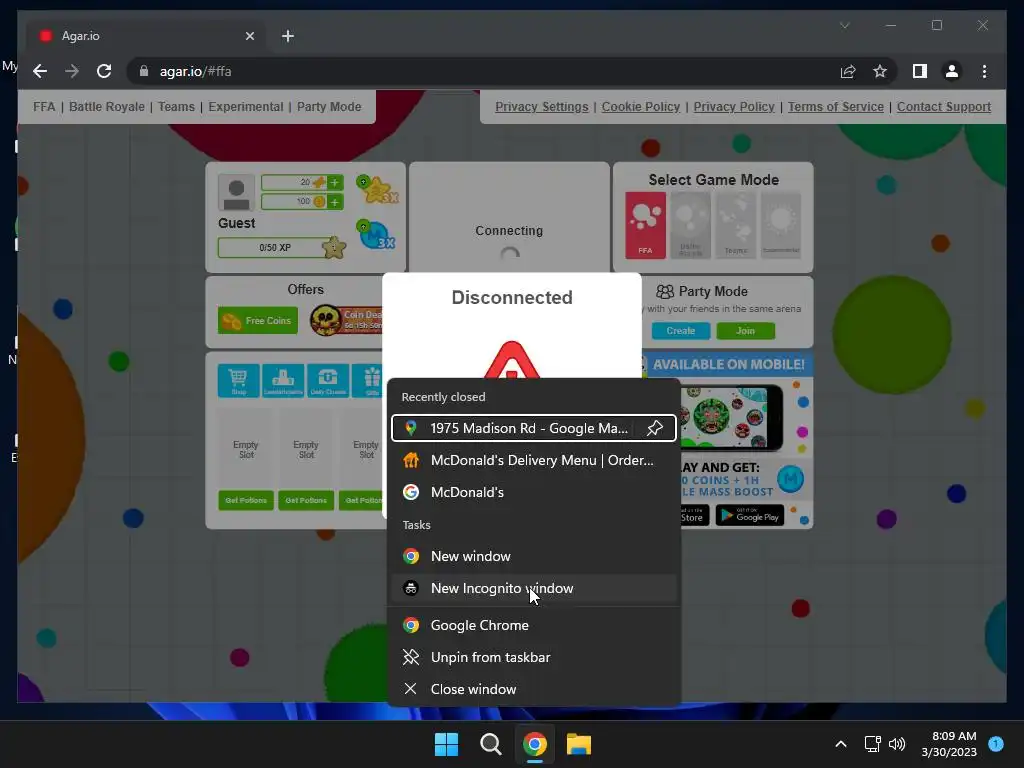1024x768 pixels.
Task: Pin 1975 Madison Rd entry to list
Action: (x=654, y=428)
